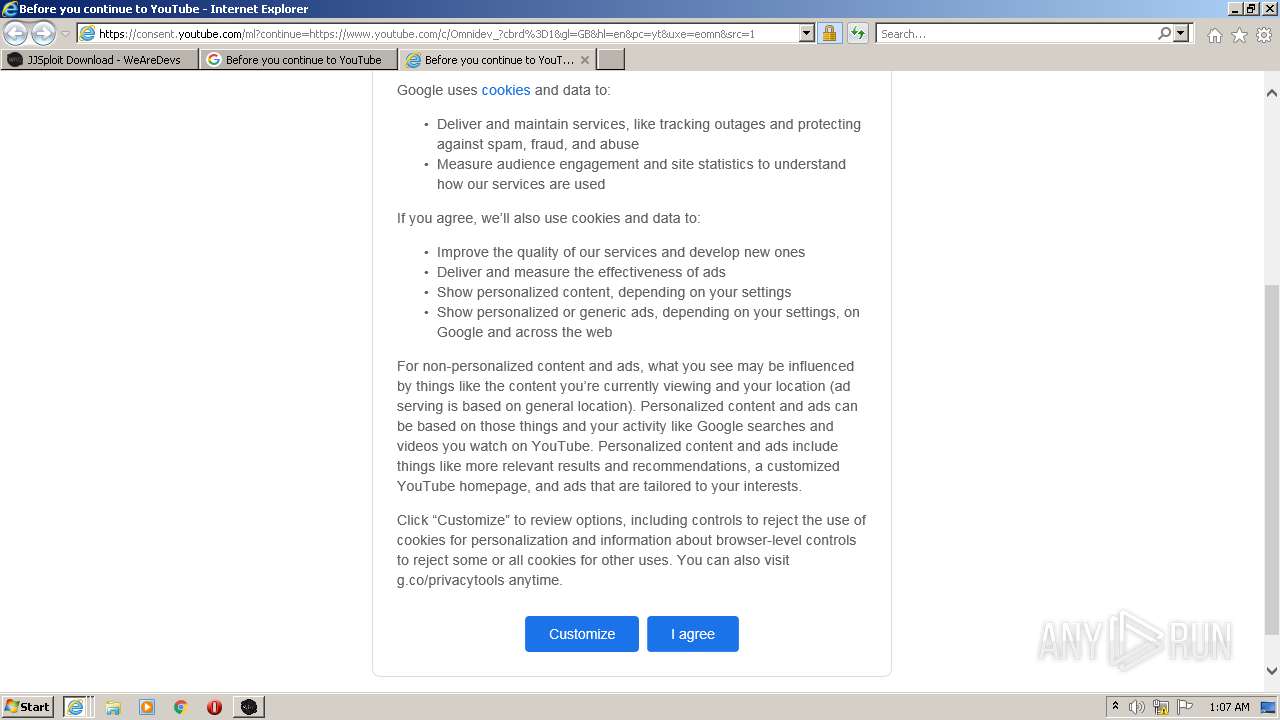This screenshot has height=720, width=1280.
Task: Close the active YouTube consent tab
Action: click(585, 60)
